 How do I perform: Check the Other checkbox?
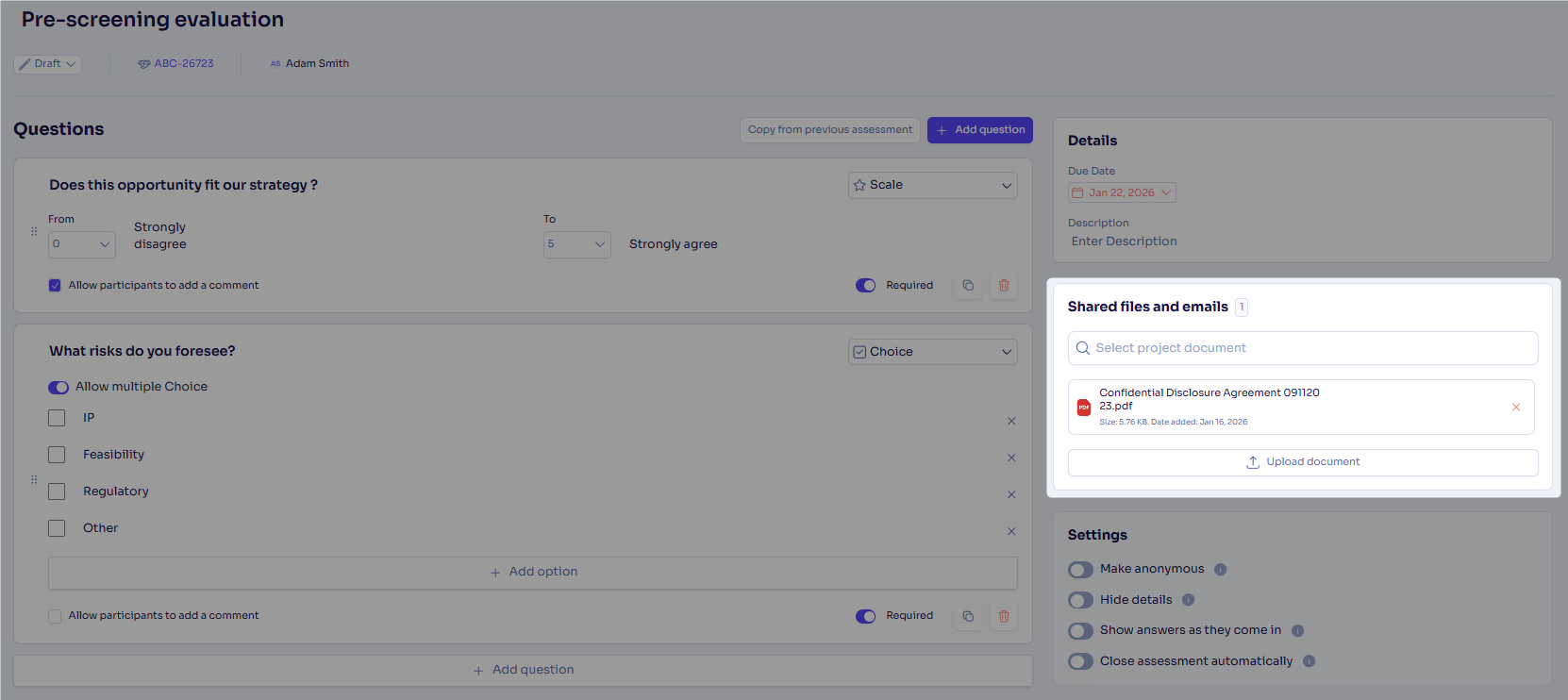click(x=57, y=528)
